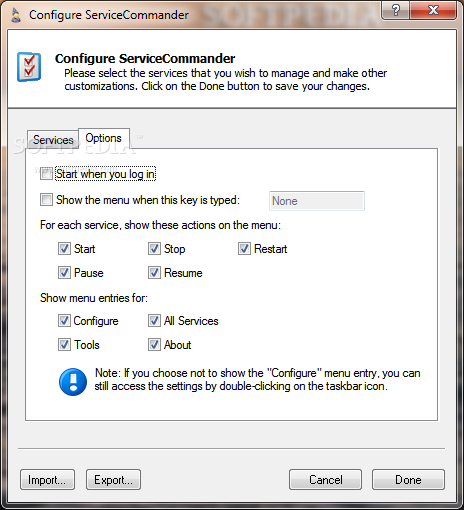Close the Configure ServiceCommander dialog
This screenshot has width=464, height=510.
(x=433, y=10)
